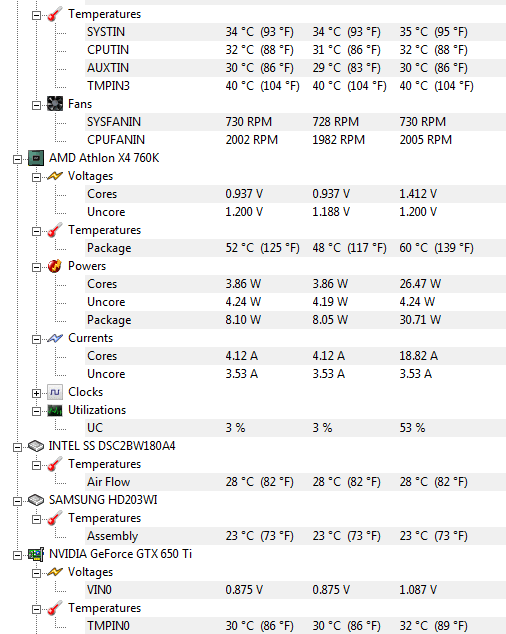Click the 18.82 A cores current value

pos(419,356)
